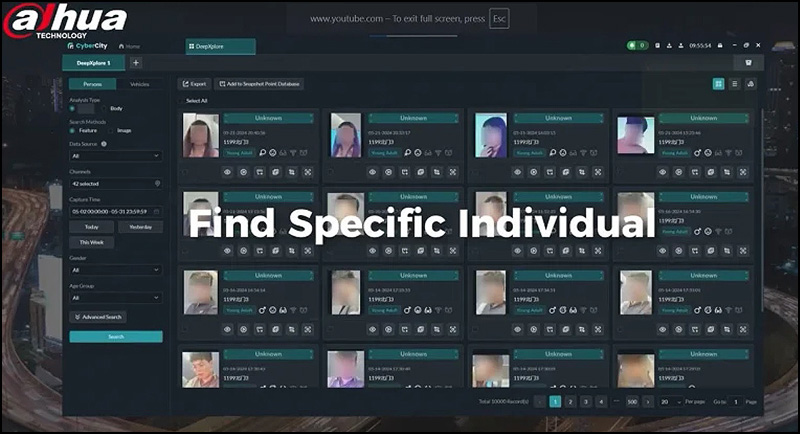
Task: Click the full-screen icon on the 20:33:17 card
Action: click(x=453, y=172)
